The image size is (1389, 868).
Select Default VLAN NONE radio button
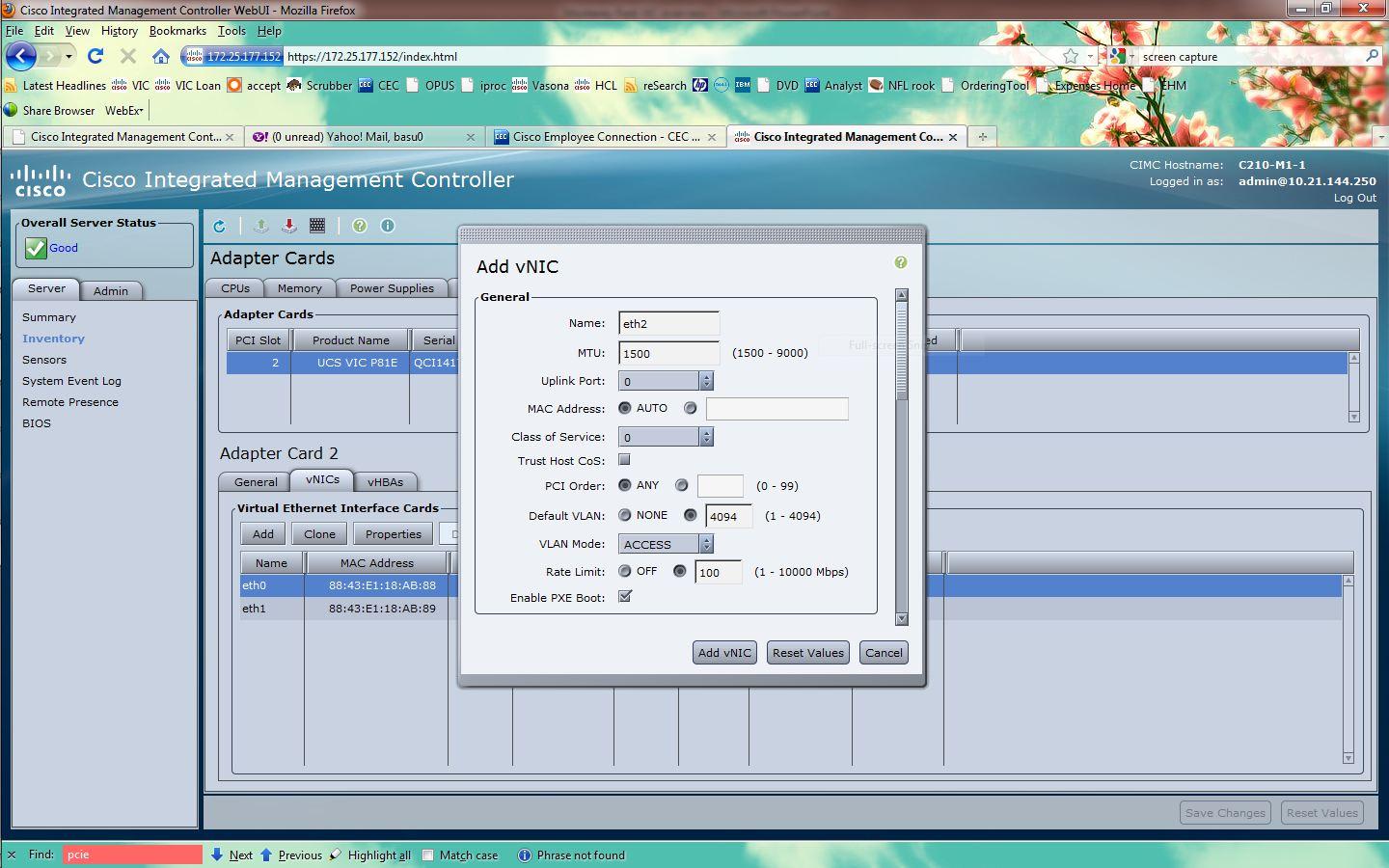[x=625, y=515]
